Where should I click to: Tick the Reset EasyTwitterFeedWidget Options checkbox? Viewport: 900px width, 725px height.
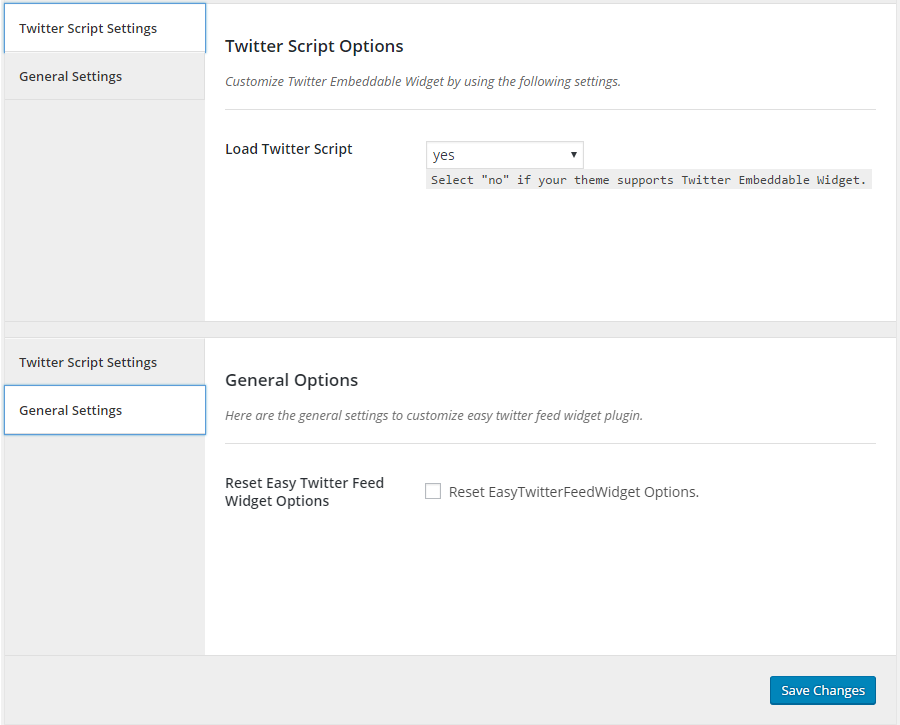pos(433,491)
